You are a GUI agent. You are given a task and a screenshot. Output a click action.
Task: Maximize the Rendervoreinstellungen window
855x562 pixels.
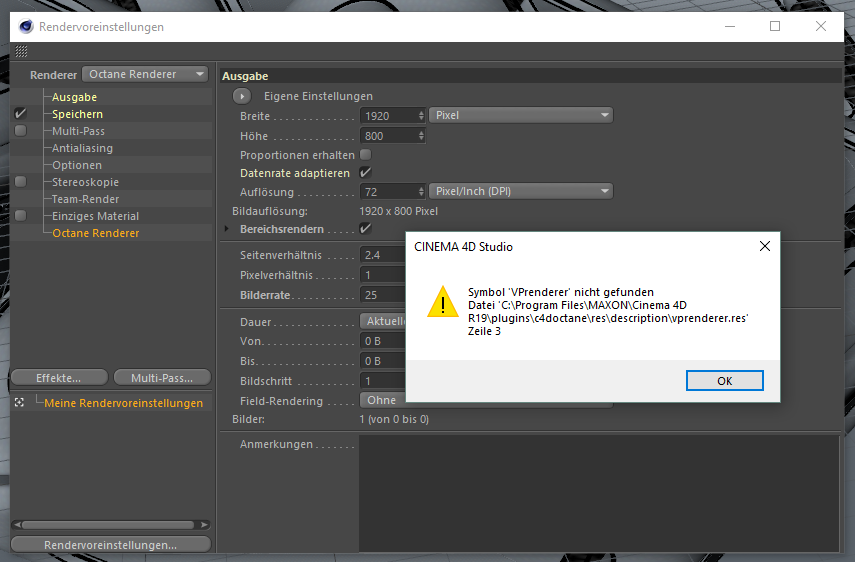(775, 26)
